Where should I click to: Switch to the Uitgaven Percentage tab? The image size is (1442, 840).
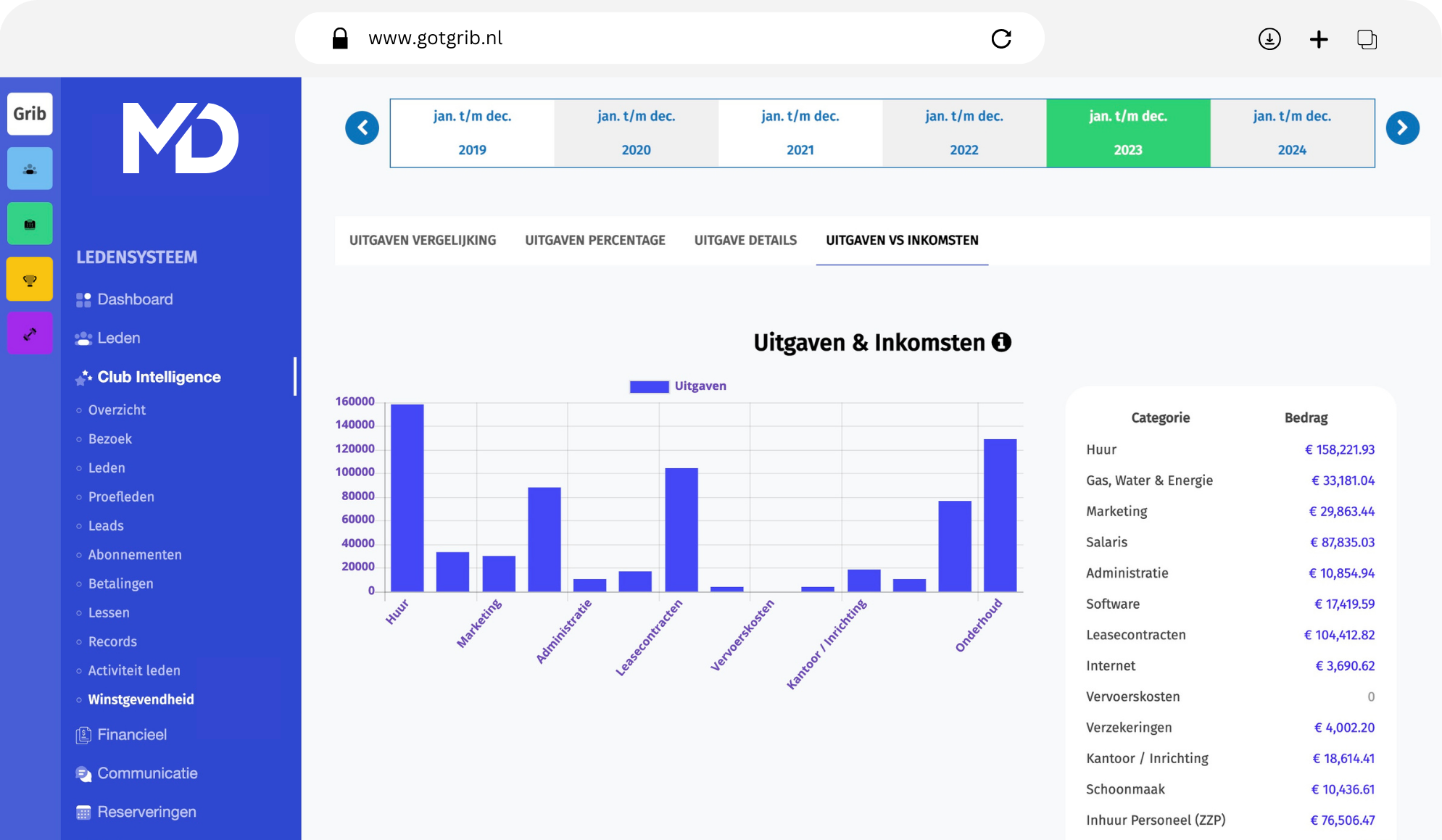point(596,240)
